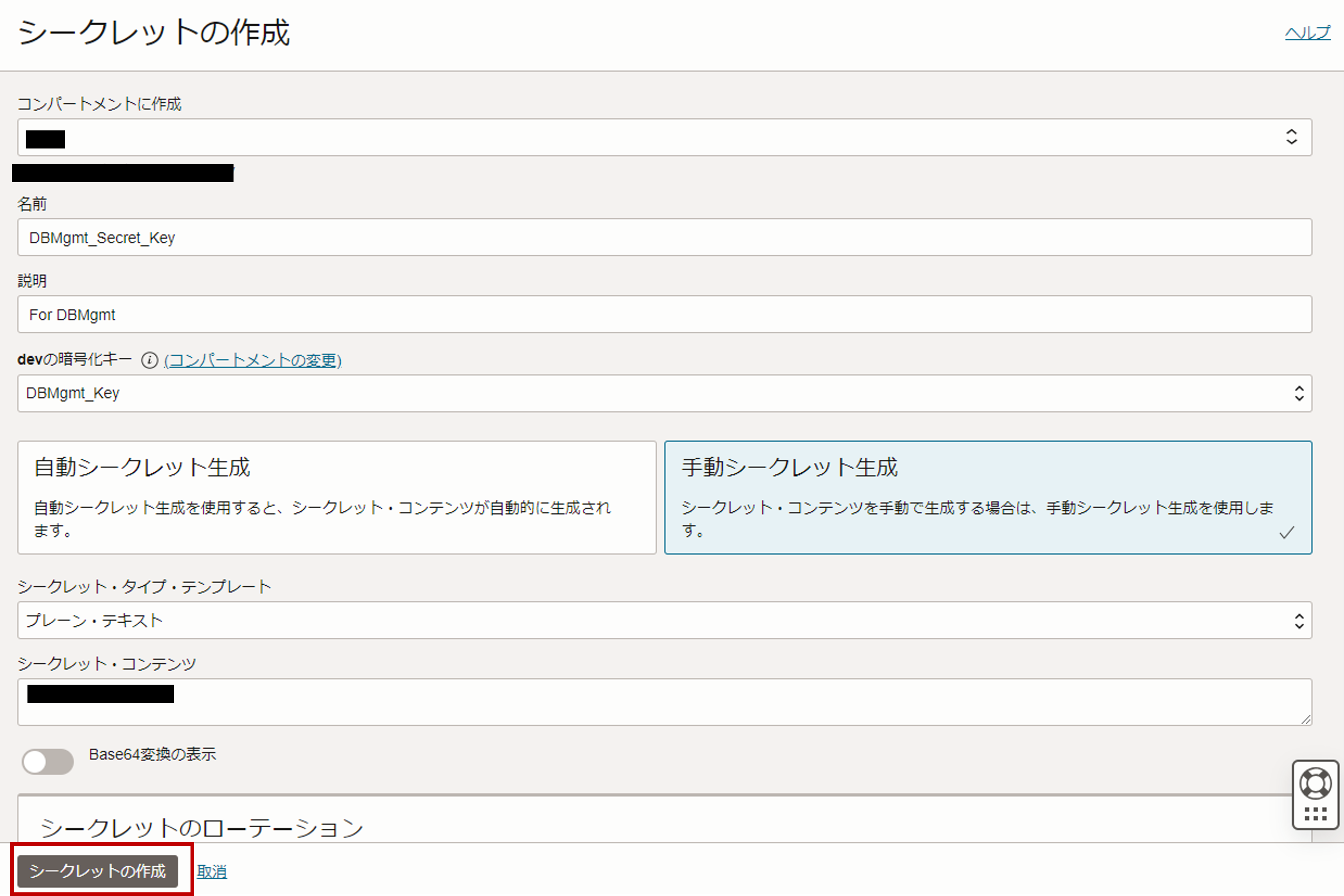Click the シークレット・コンテンツ text area
This screenshot has height=896, width=1344.
(664, 702)
